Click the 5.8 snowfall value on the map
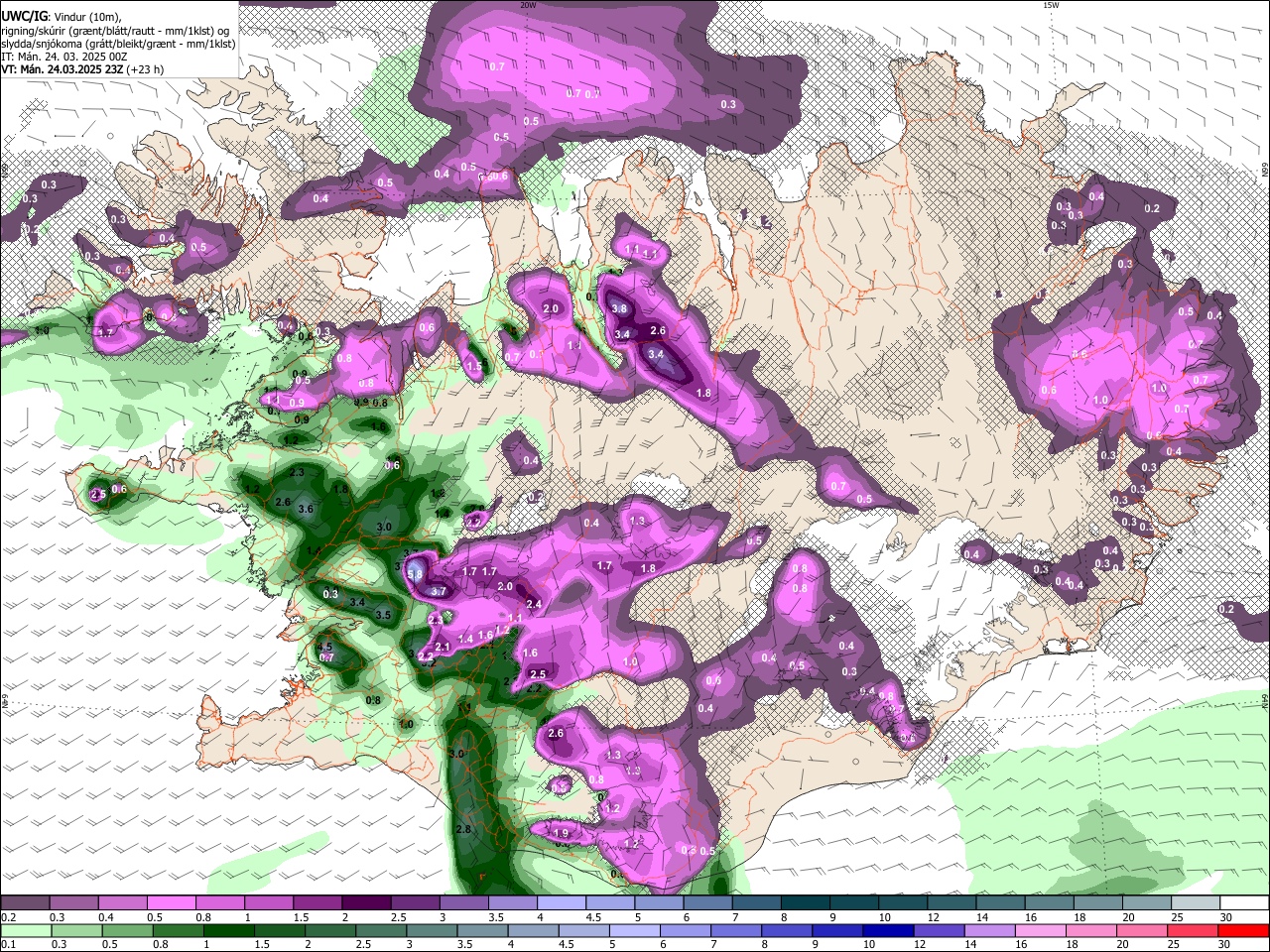The width and height of the screenshot is (1270, 952). point(416,574)
